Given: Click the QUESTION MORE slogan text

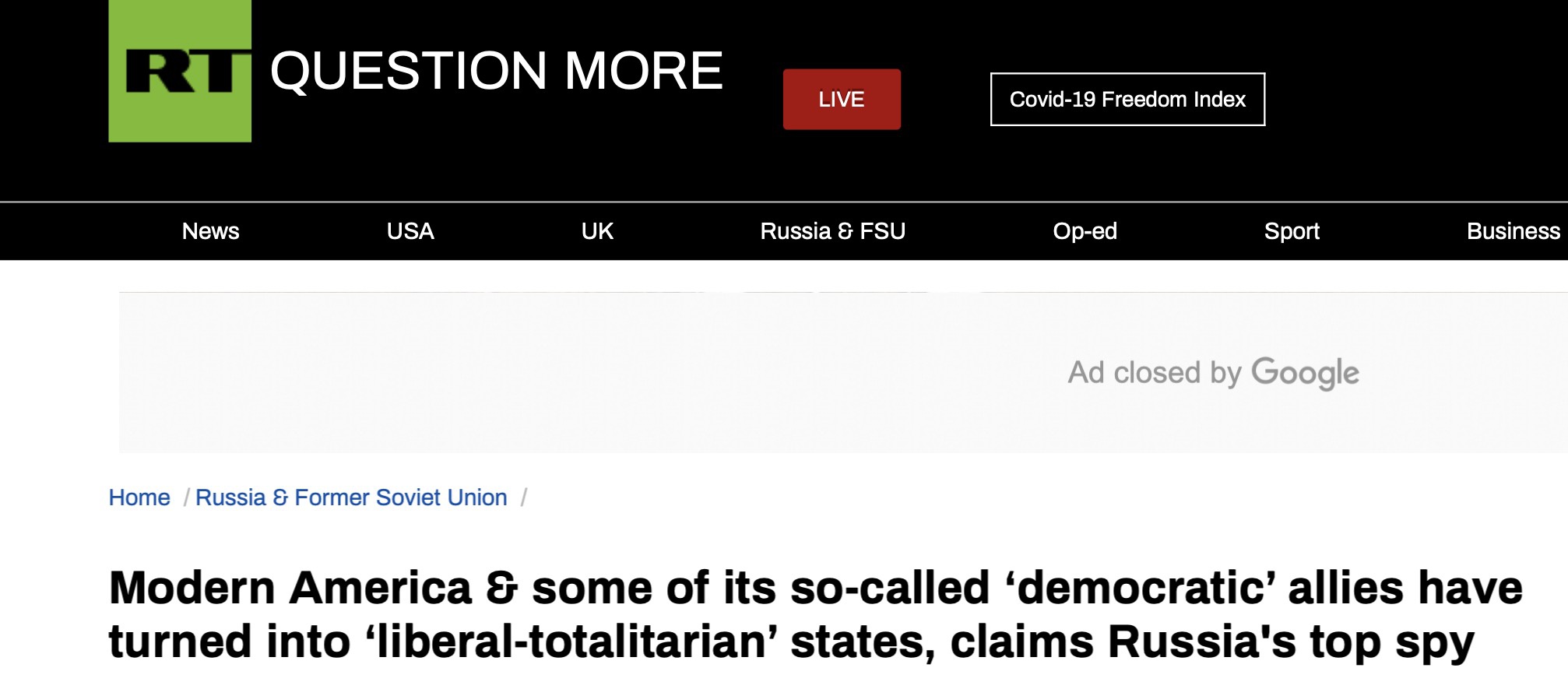Looking at the screenshot, I should pos(497,70).
